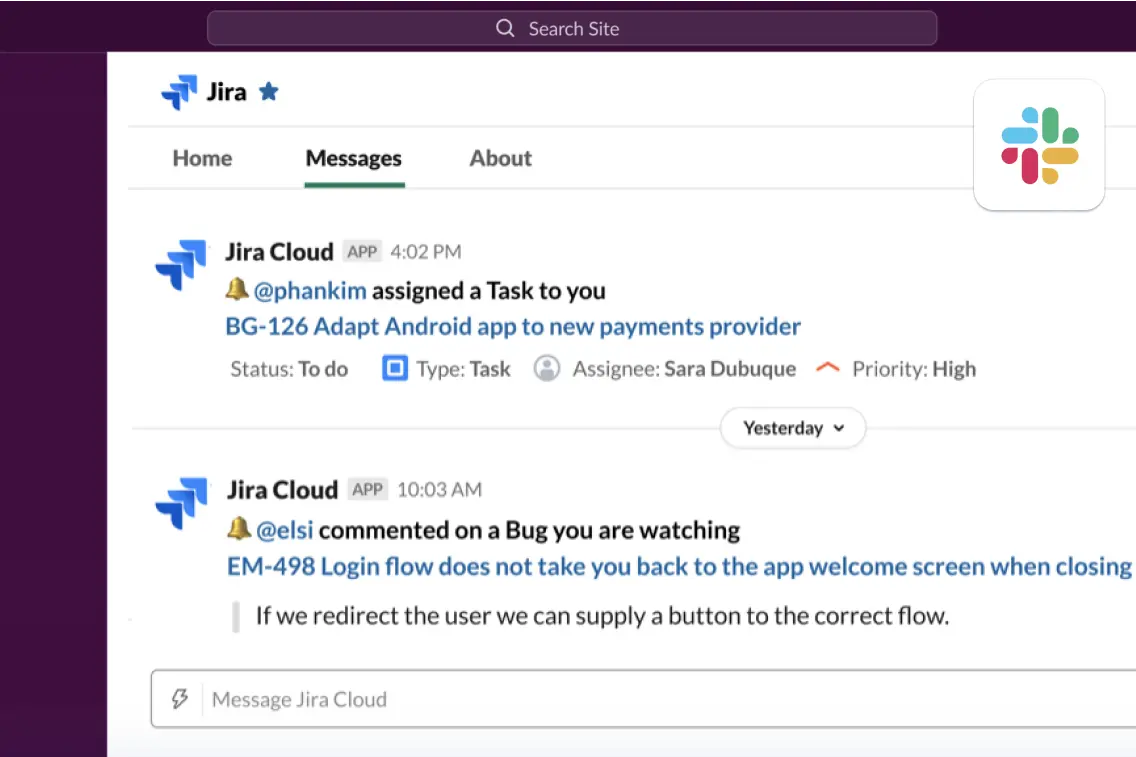Click the @phankim user mention
The height and width of the screenshot is (757, 1136).
310,291
